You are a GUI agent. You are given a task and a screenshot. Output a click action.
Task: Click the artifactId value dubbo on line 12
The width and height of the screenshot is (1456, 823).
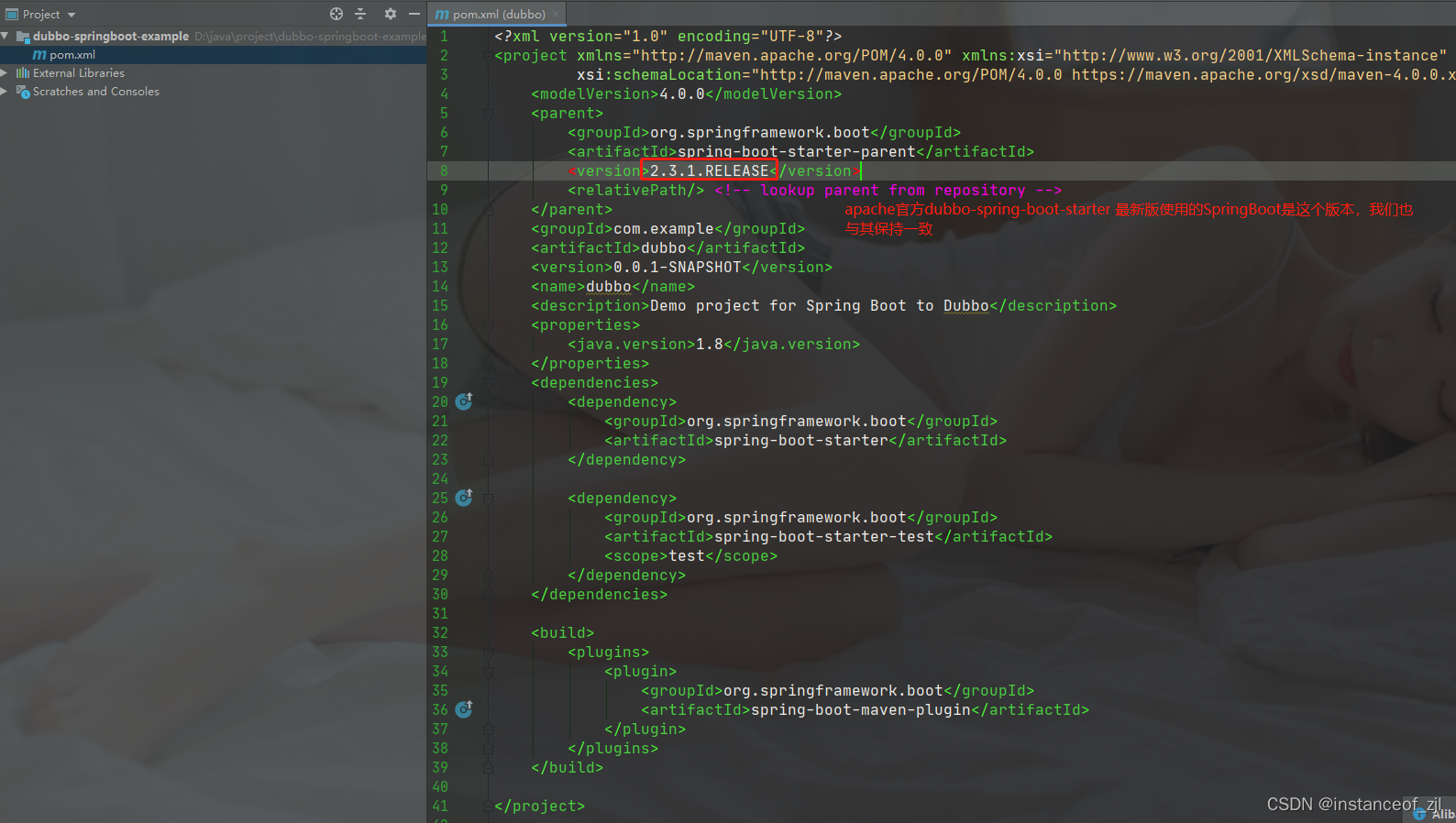(664, 247)
